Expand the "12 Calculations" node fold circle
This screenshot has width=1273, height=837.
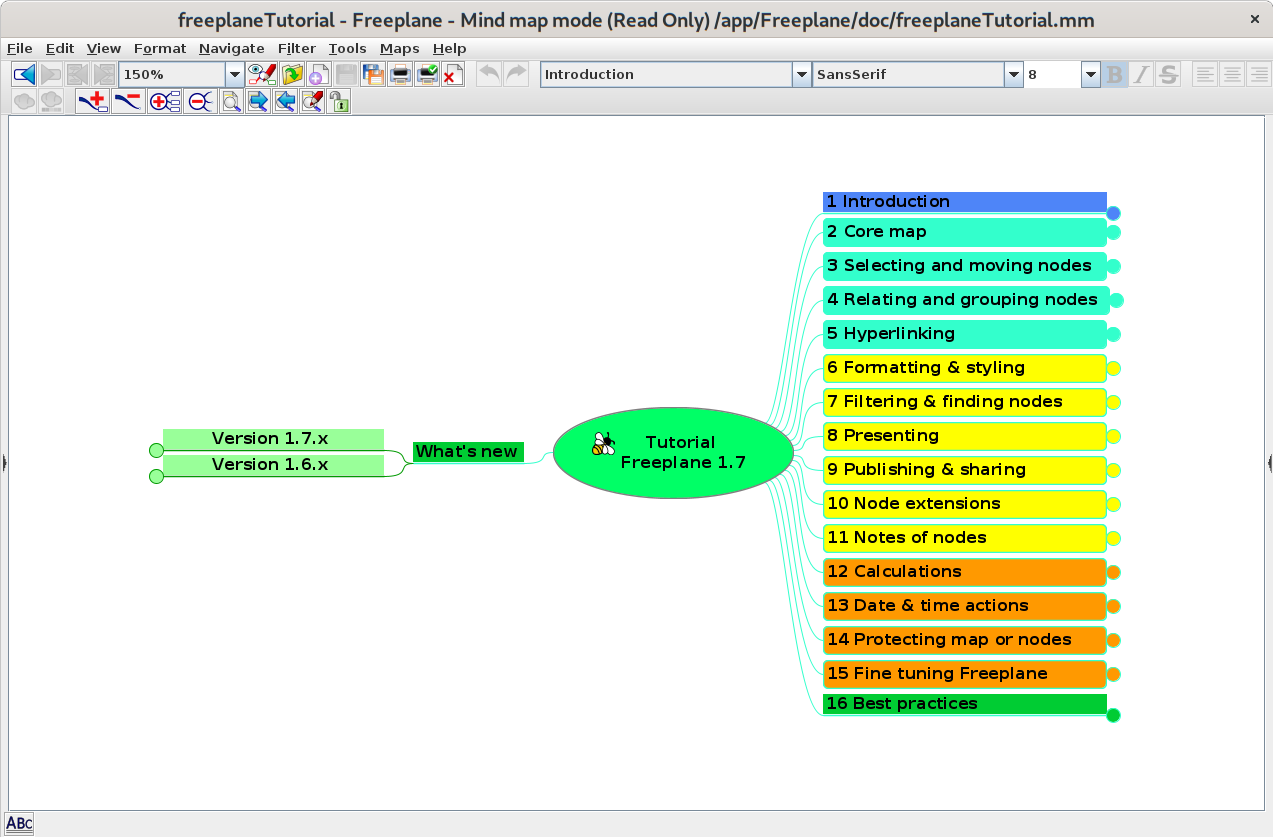(x=1114, y=573)
